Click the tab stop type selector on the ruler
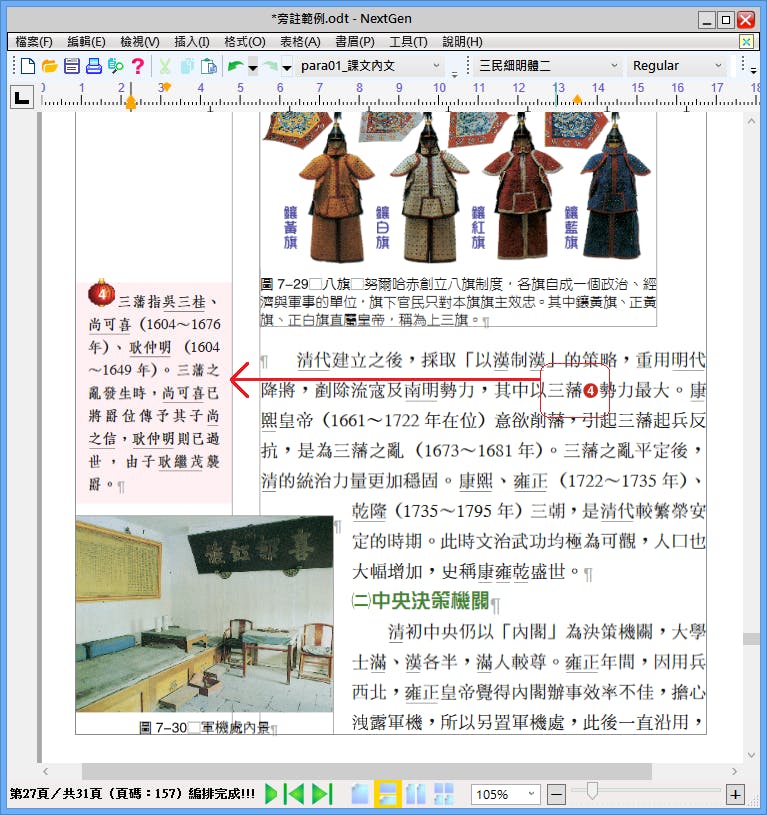Viewport: 767px width, 815px height. click(x=22, y=97)
